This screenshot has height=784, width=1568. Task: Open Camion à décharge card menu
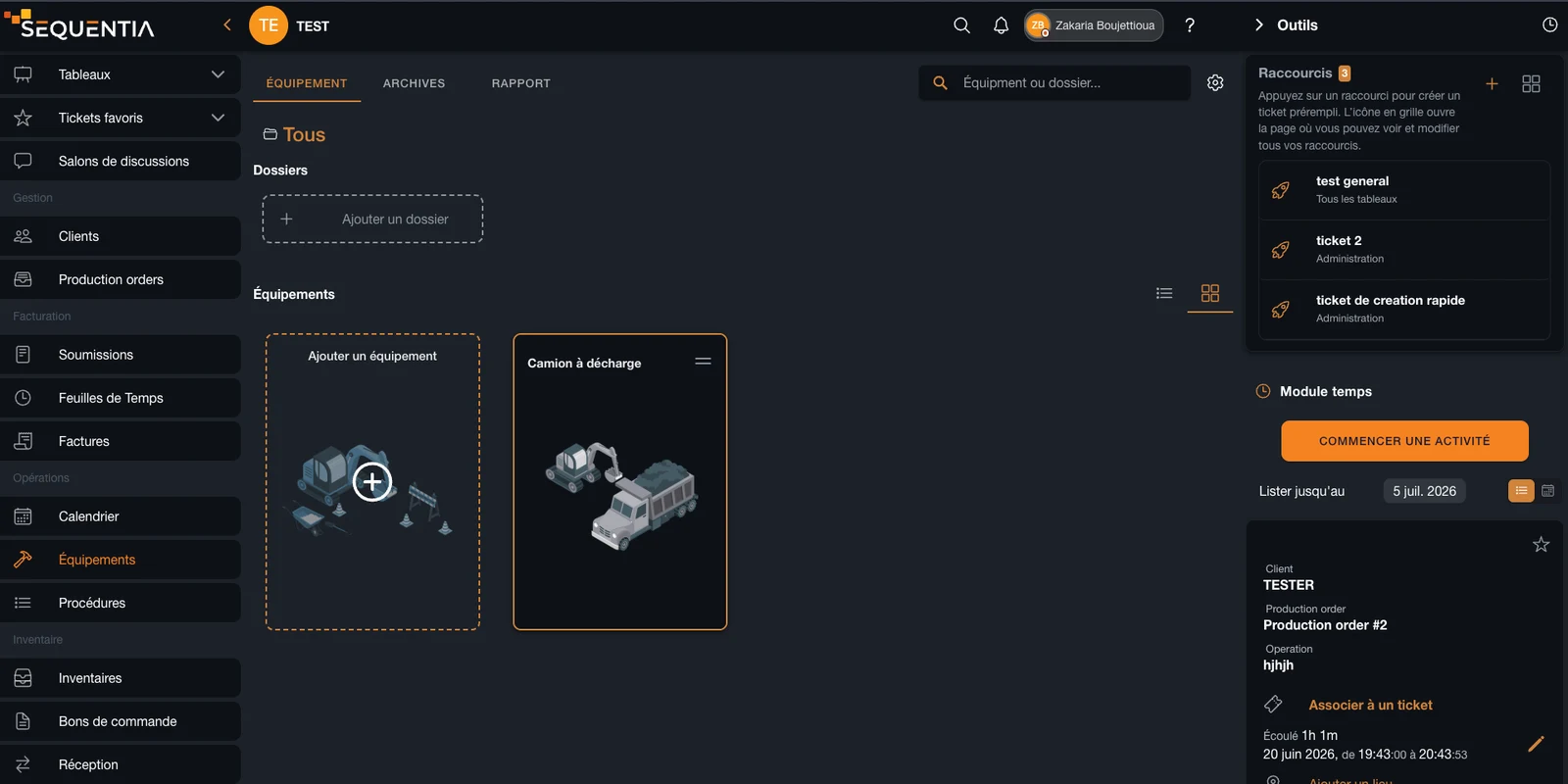tap(703, 361)
